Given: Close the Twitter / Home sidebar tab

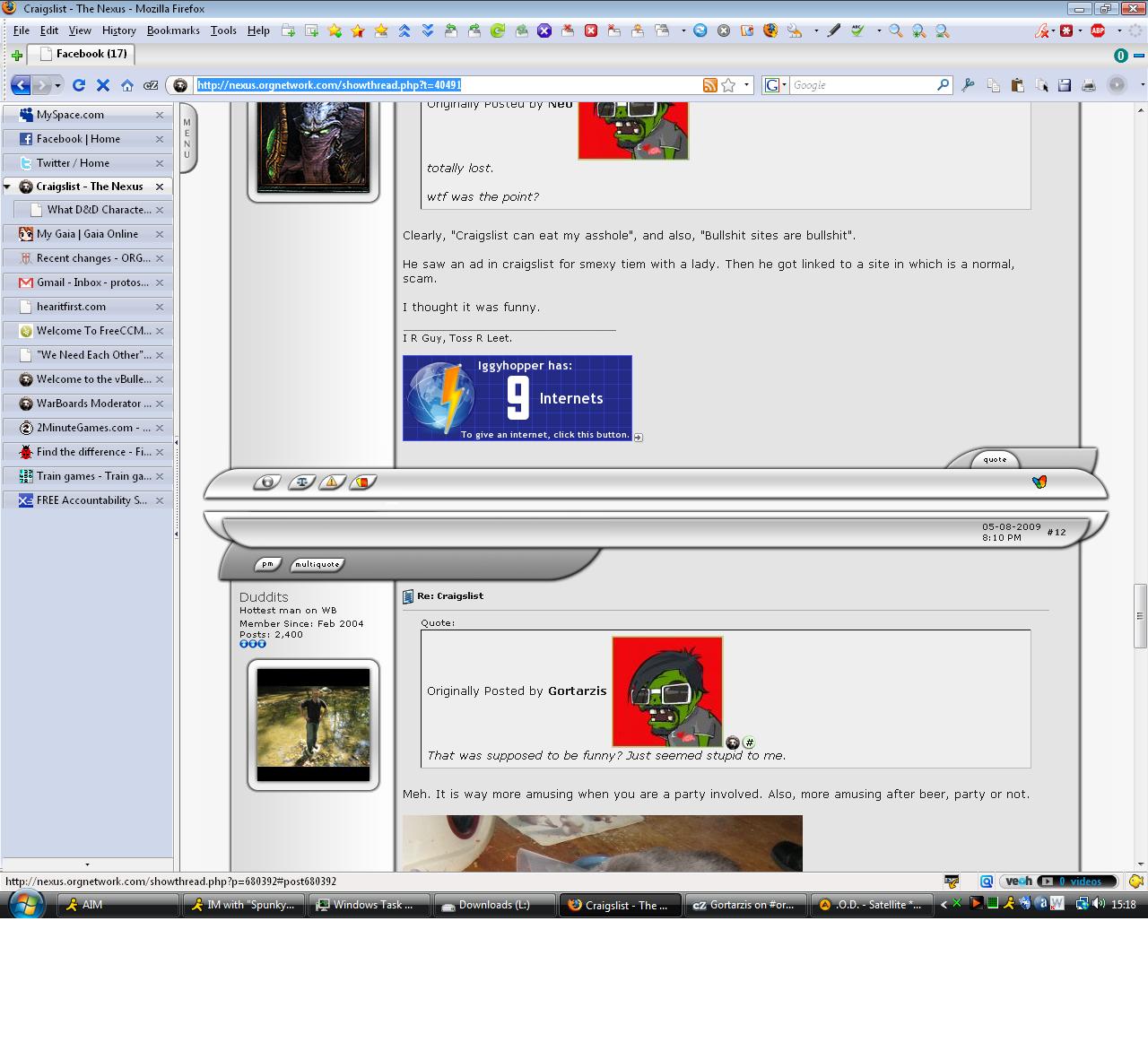Looking at the screenshot, I should (160, 163).
